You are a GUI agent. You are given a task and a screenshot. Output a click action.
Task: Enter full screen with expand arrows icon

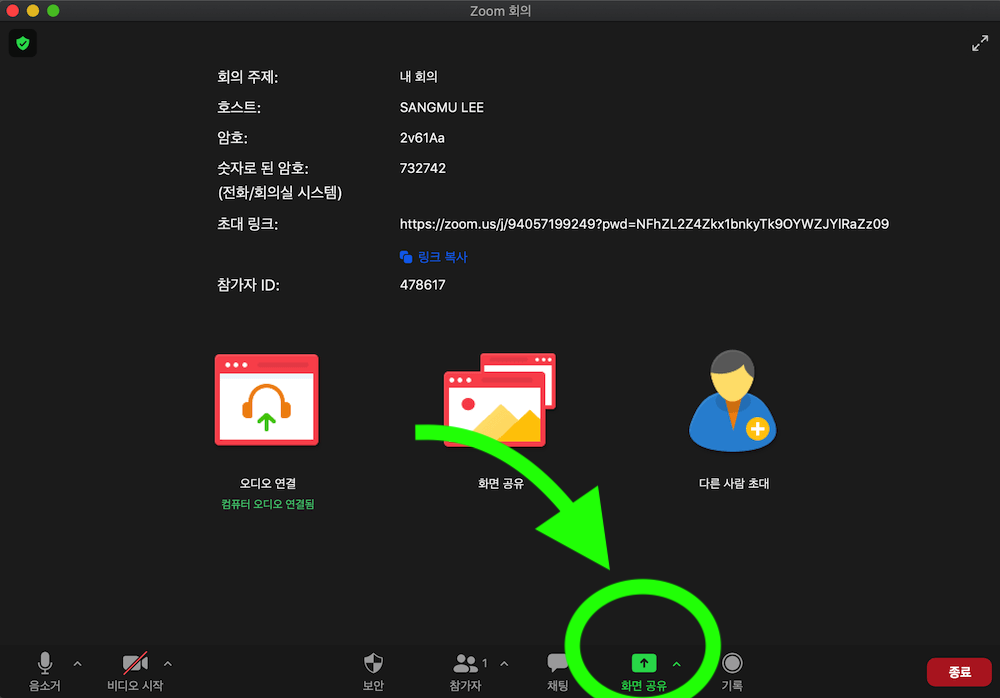pos(980,43)
